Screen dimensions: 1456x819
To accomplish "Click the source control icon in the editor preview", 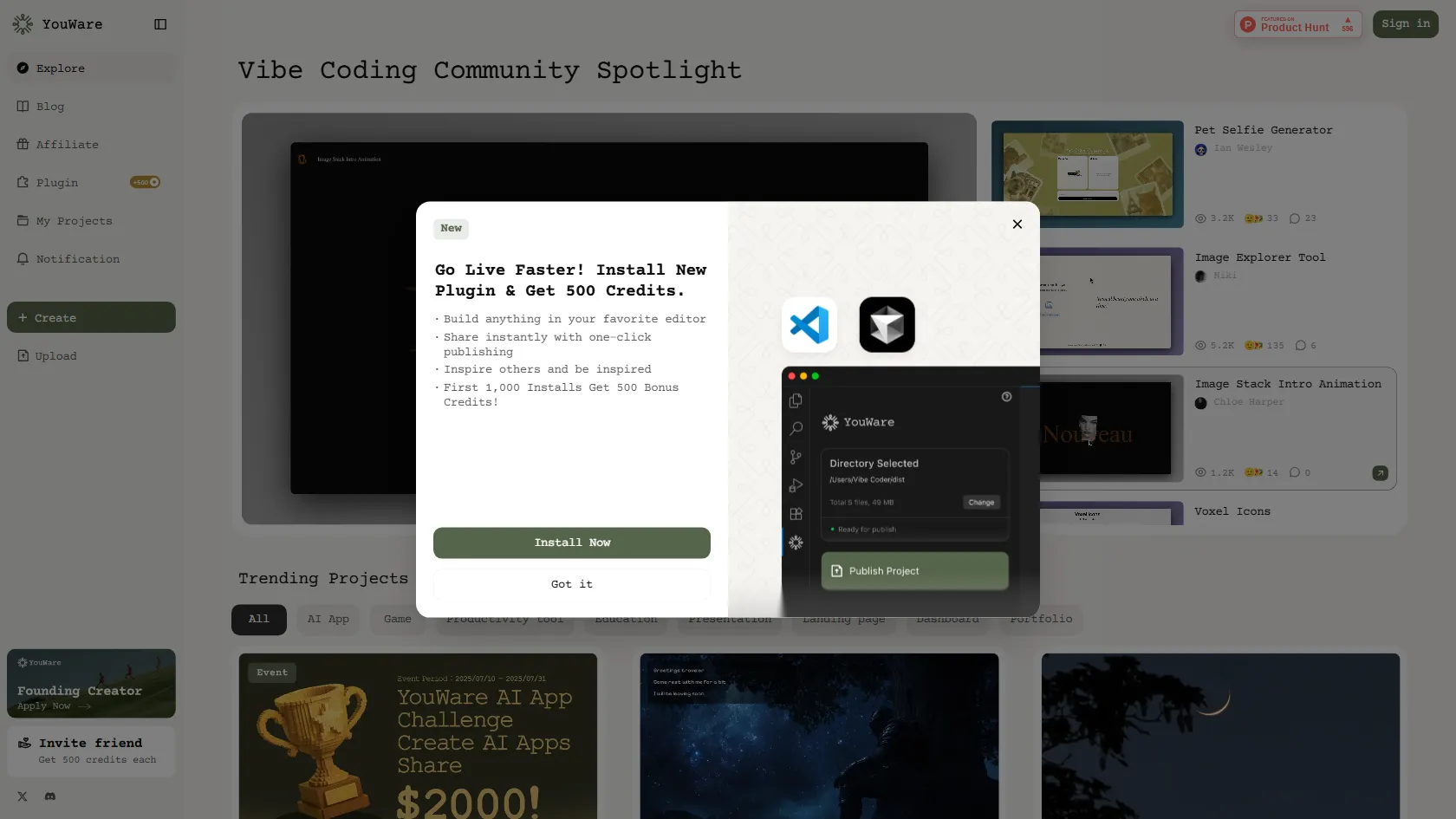I will 796,458.
